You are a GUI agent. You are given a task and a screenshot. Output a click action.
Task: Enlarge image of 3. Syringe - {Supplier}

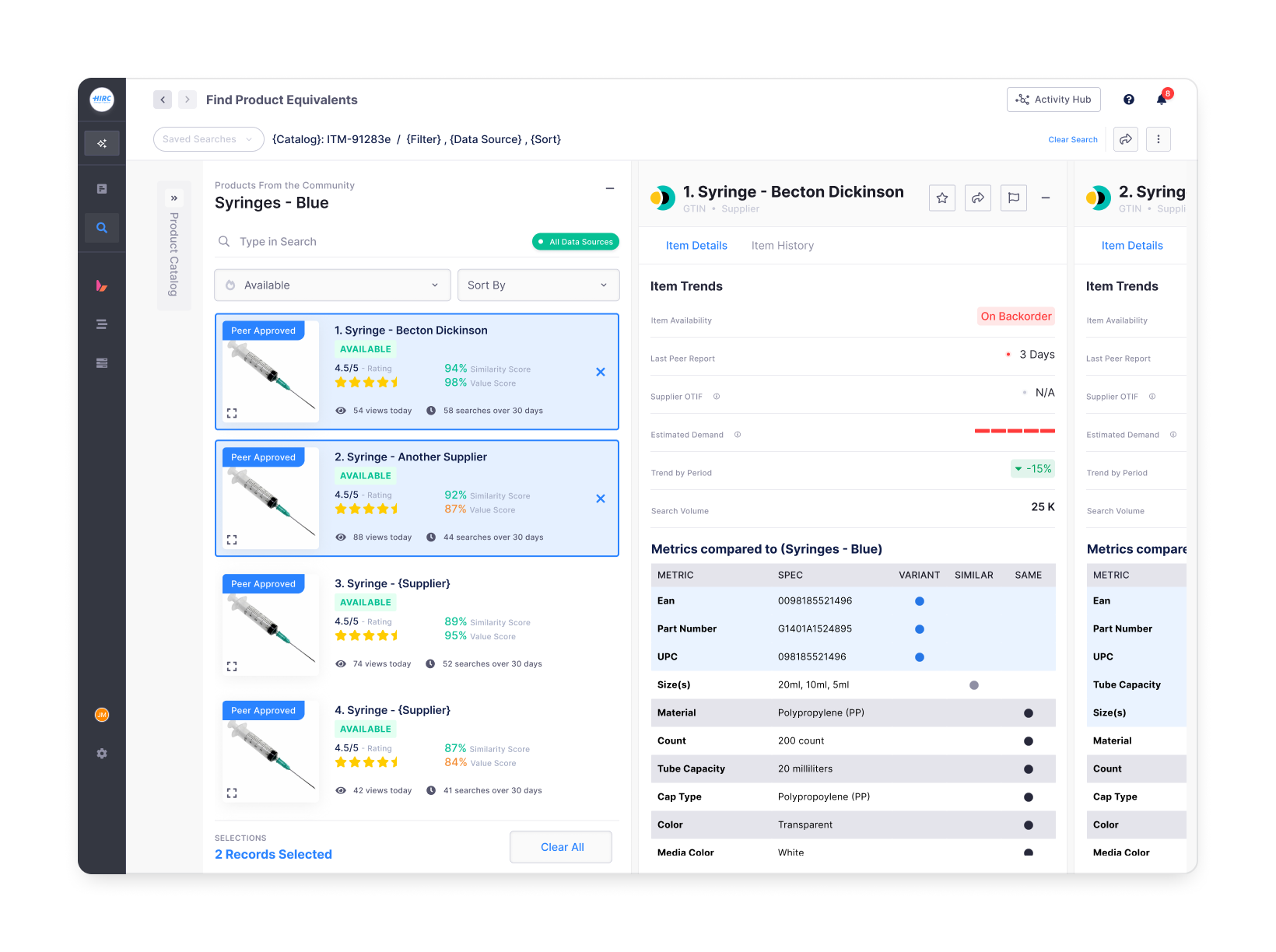[232, 667]
